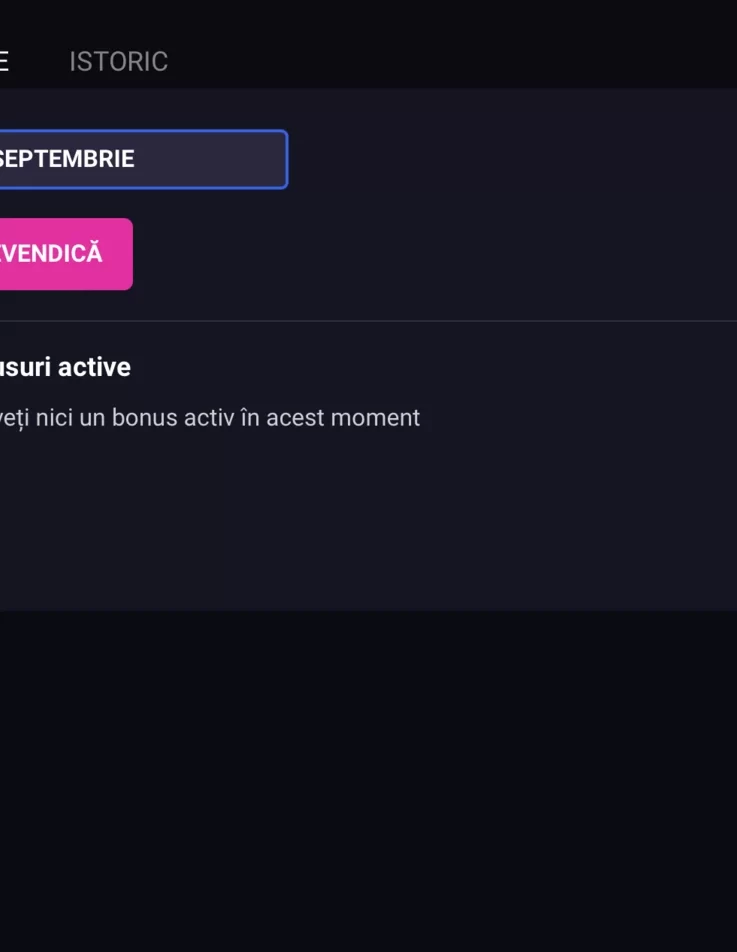Click the pink REVENDICĂ button
737x952 pixels.
point(66,254)
